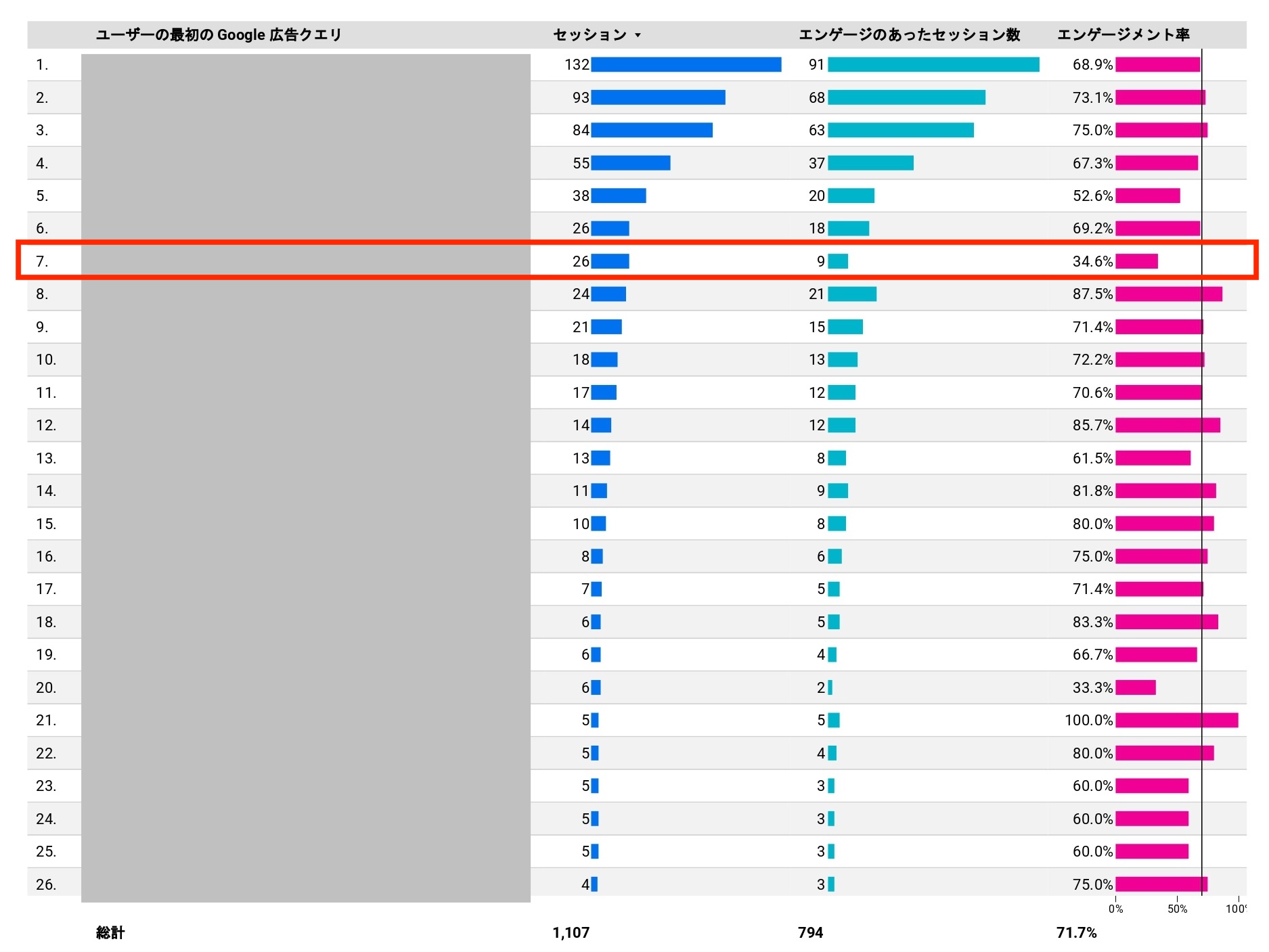Select sessions value 55 in row 4
Screen dimensions: 1269x952
pyautogui.click(x=581, y=163)
